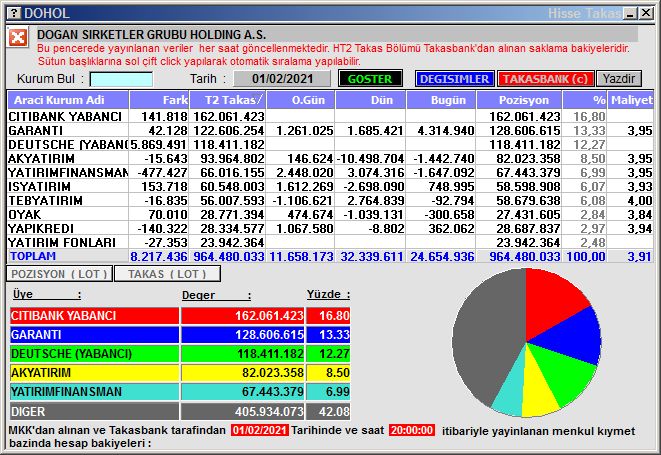Sort by Araci Kurum Adi column header

pos(68,100)
